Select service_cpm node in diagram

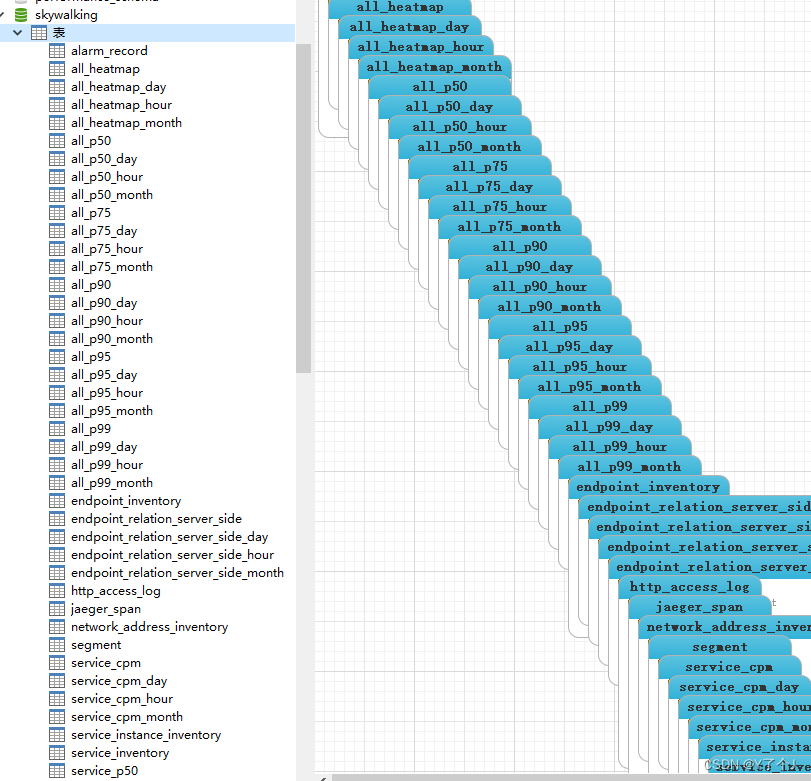tap(729, 667)
